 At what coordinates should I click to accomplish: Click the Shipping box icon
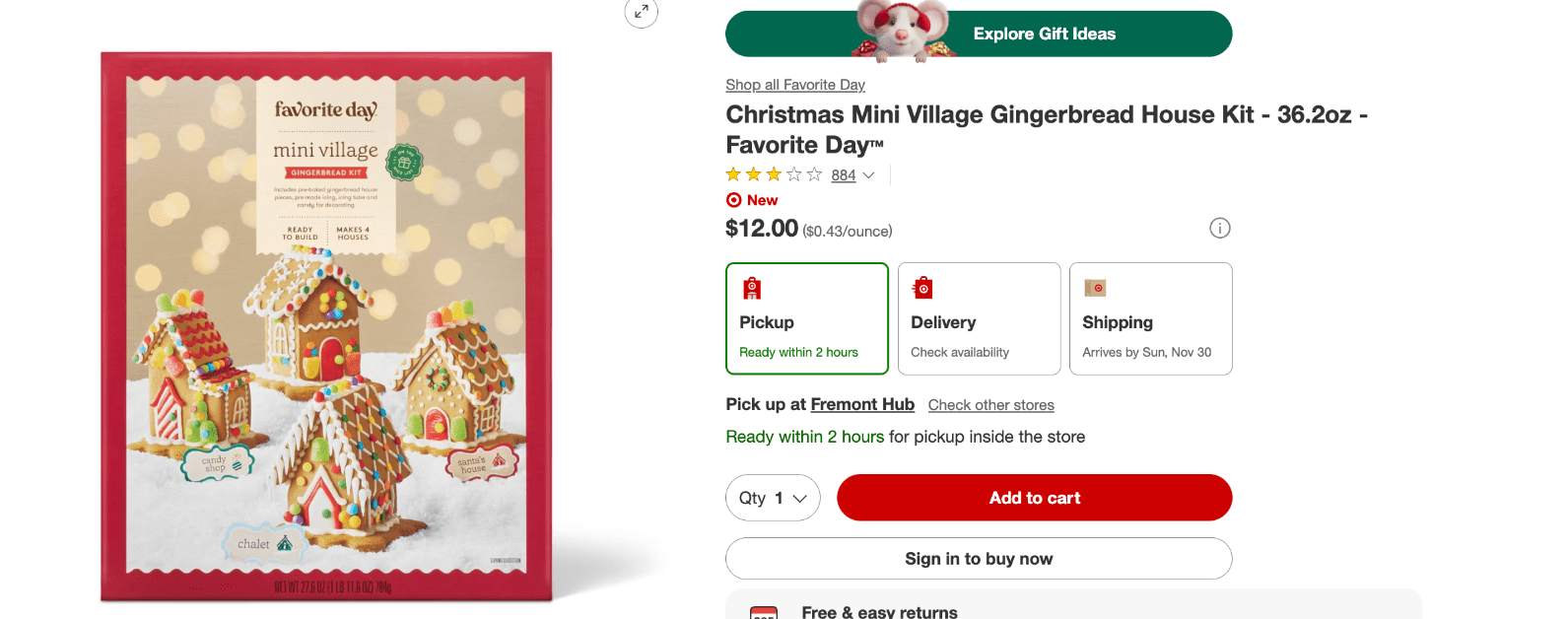click(1095, 288)
